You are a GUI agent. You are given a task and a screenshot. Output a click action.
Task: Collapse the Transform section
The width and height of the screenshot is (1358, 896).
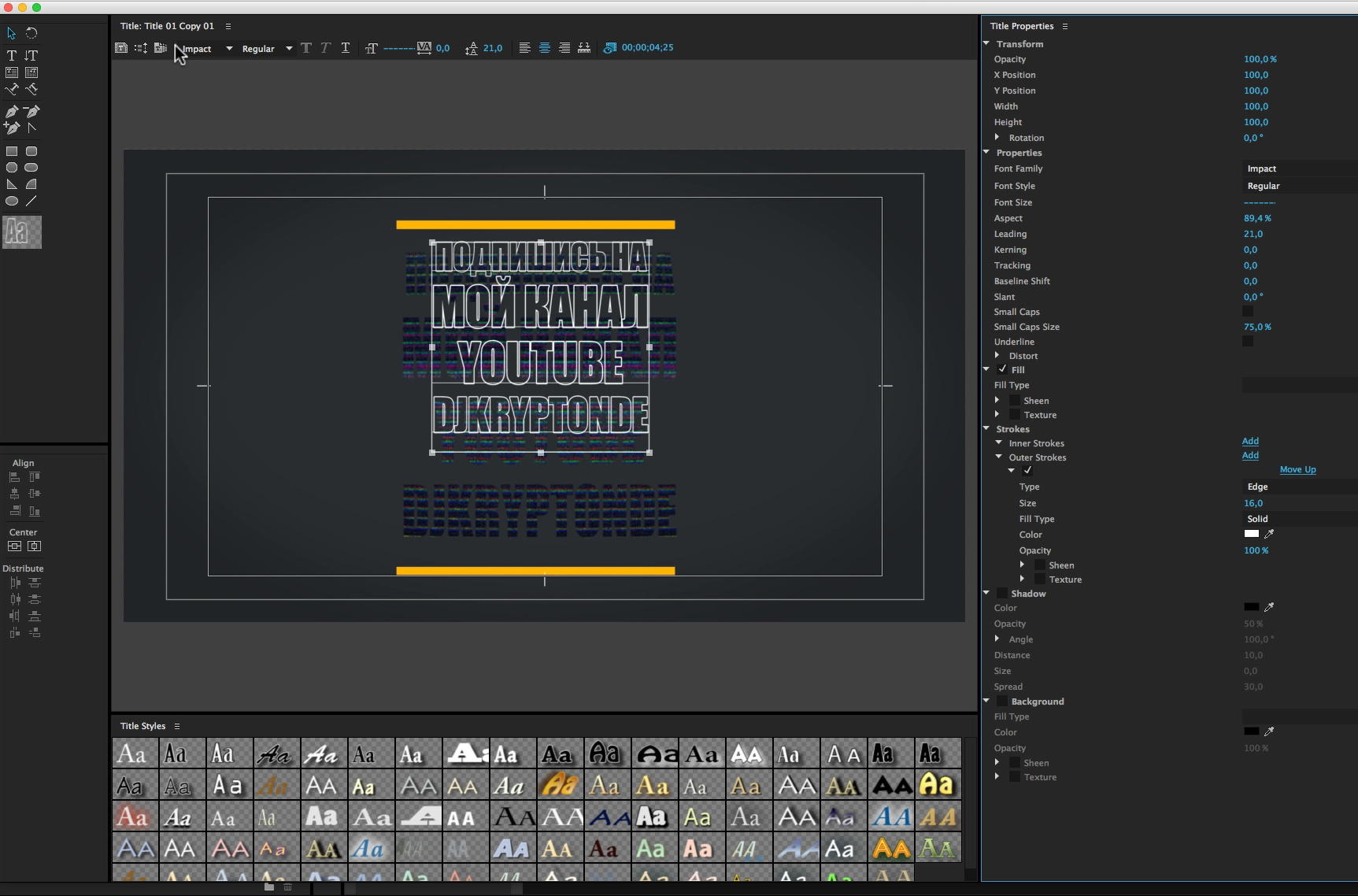[x=986, y=43]
